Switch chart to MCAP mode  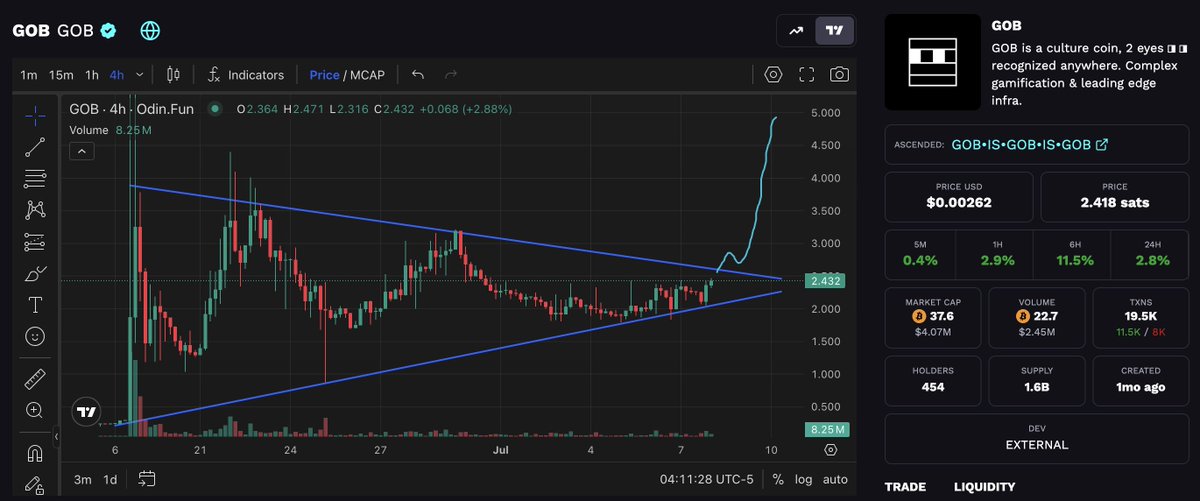pos(369,75)
